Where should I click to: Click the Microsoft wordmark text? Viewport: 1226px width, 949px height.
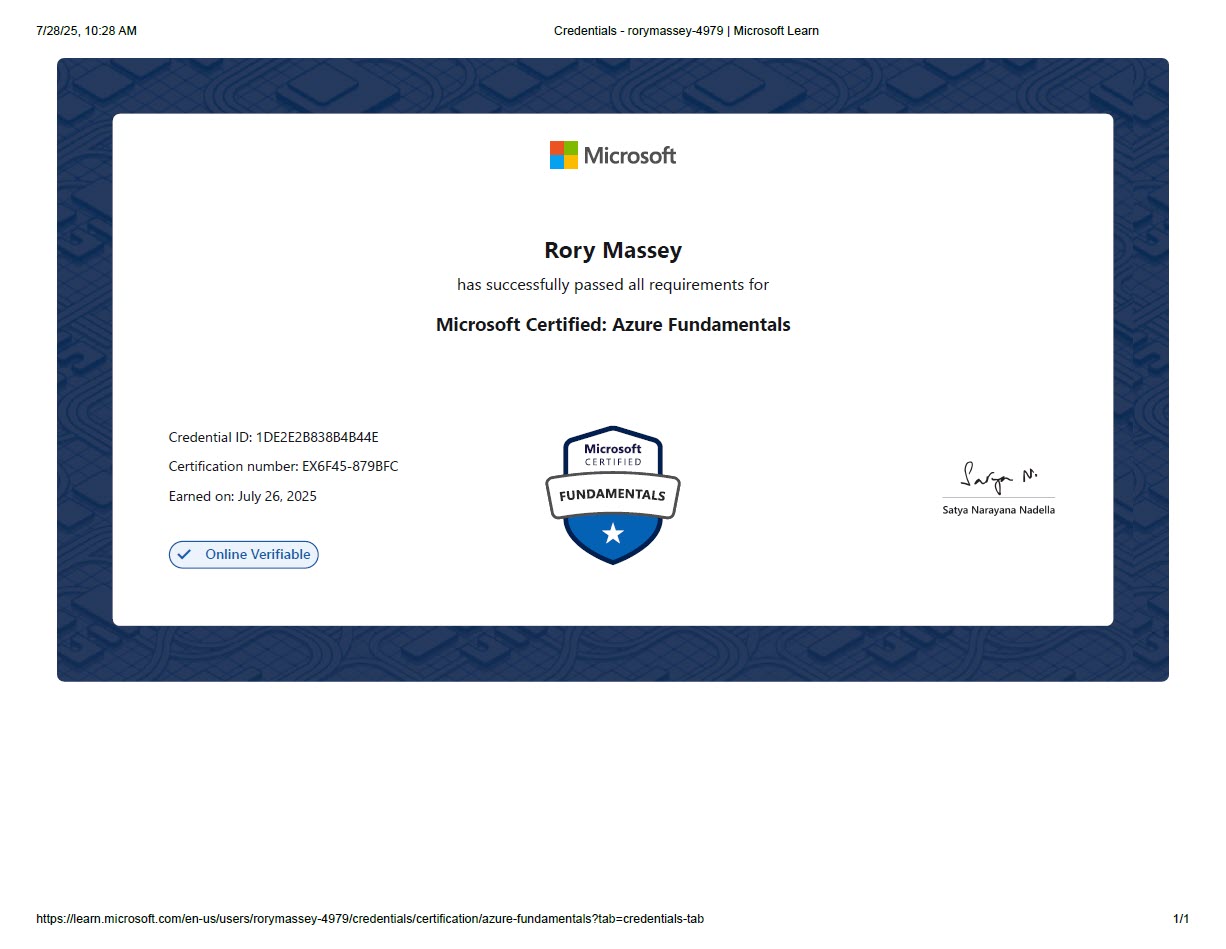pyautogui.click(x=629, y=156)
